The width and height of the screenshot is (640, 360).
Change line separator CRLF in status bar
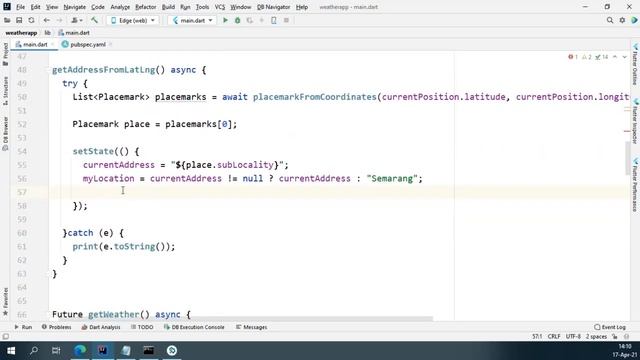(554, 337)
